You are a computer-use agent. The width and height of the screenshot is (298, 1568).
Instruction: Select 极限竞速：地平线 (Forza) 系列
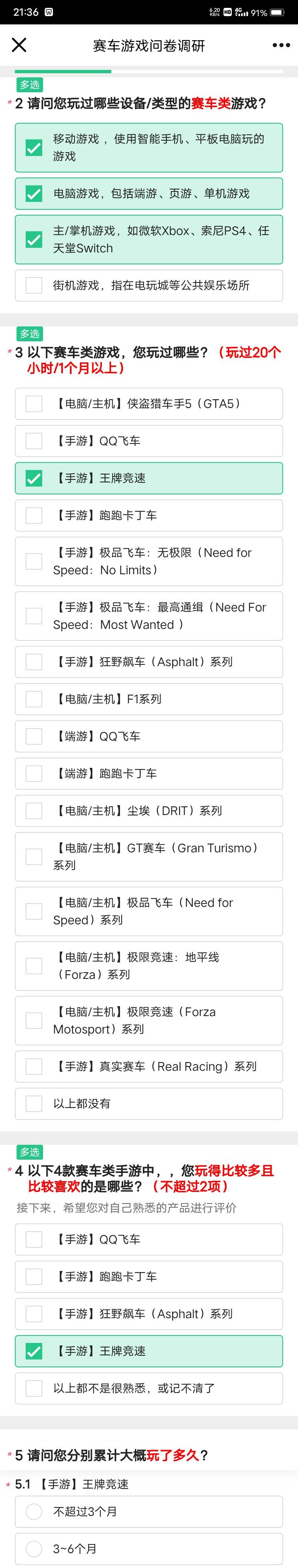click(149, 966)
